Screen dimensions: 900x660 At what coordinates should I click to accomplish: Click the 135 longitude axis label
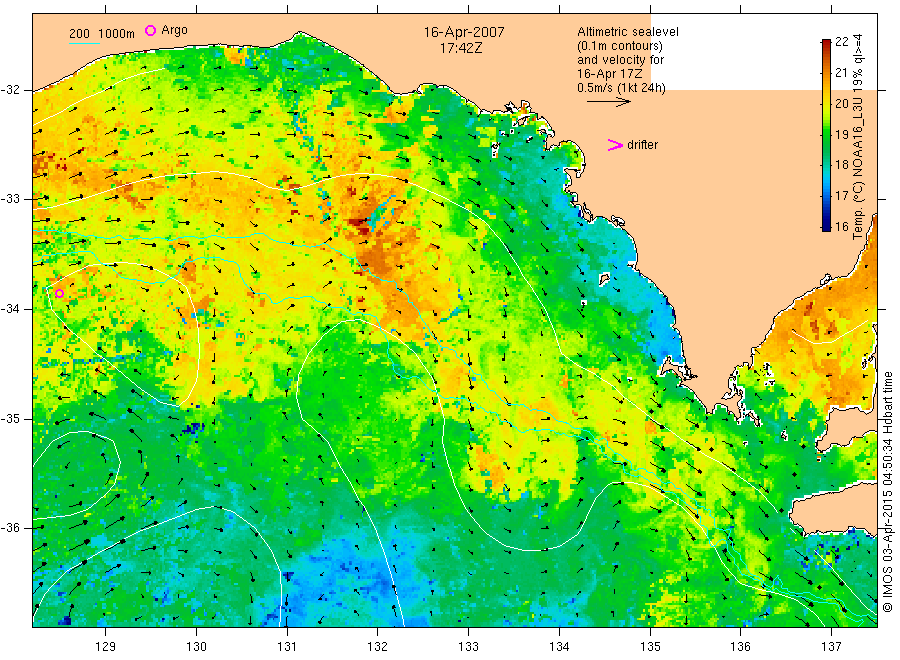click(x=650, y=647)
